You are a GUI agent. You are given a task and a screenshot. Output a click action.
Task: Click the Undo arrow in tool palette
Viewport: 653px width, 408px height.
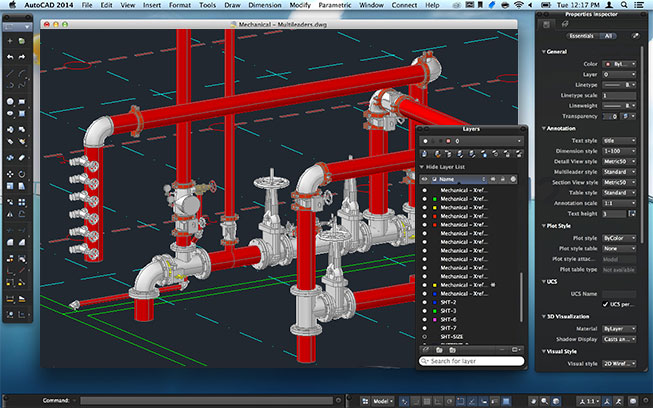[x=10, y=57]
